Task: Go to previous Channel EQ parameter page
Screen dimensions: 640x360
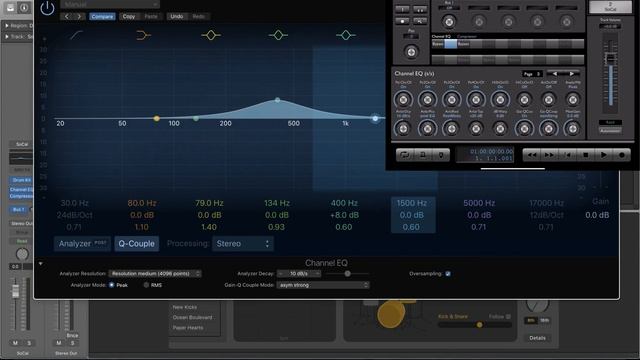Action: click(x=554, y=74)
